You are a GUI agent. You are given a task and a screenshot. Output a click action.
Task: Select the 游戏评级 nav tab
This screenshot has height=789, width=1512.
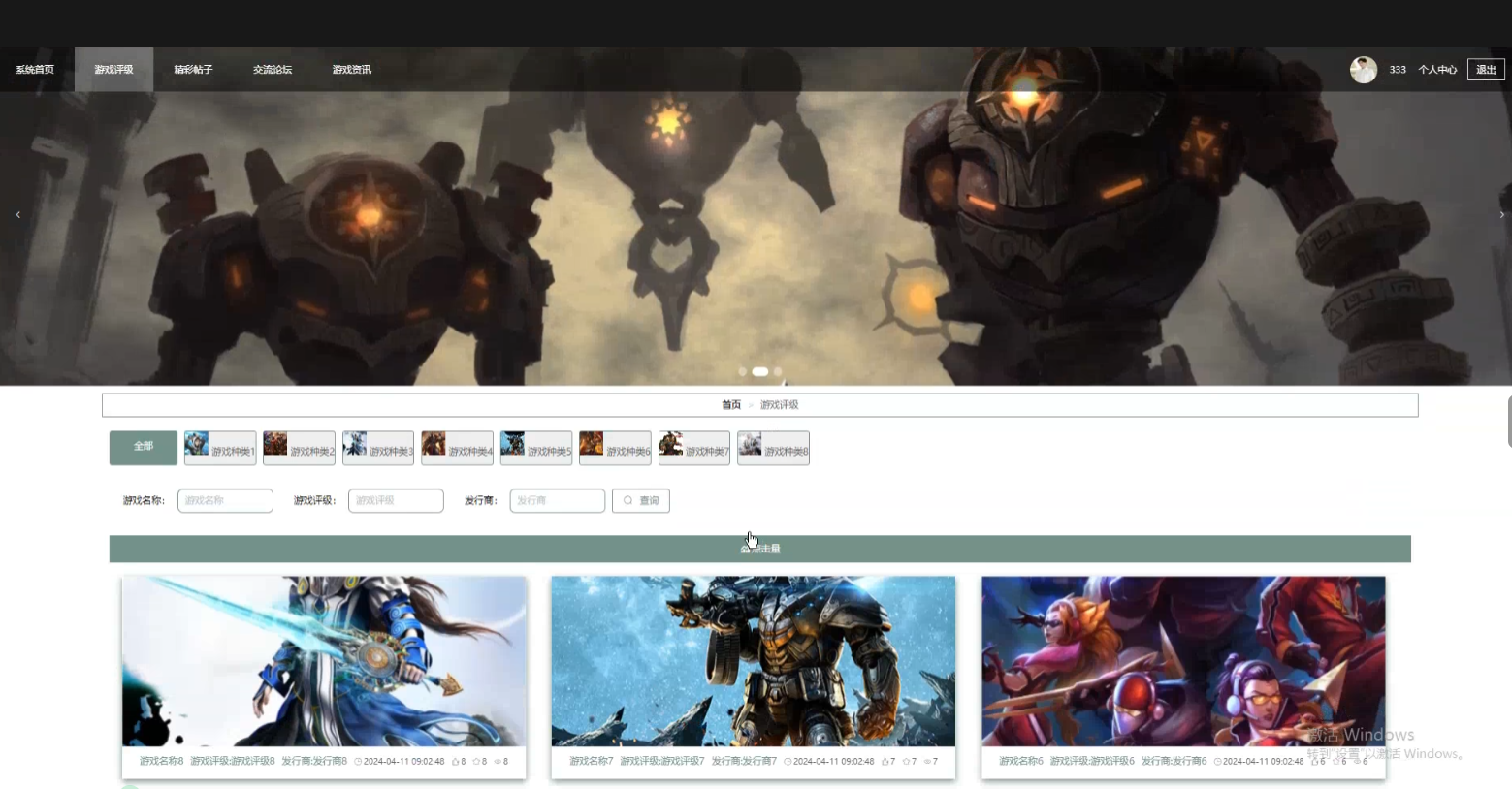point(113,70)
